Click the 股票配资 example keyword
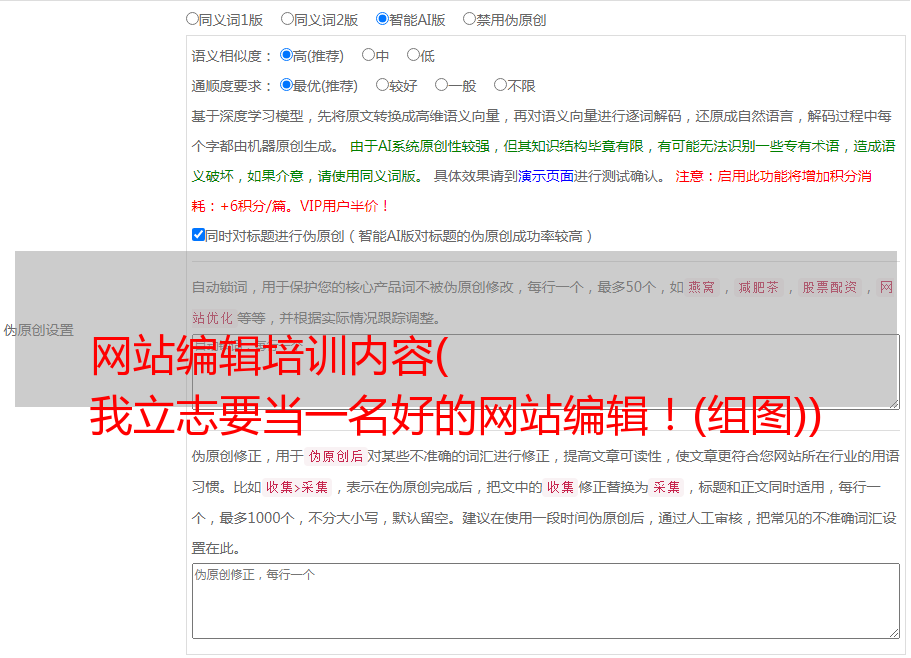Viewport: 911px width, 658px height. tap(830, 287)
